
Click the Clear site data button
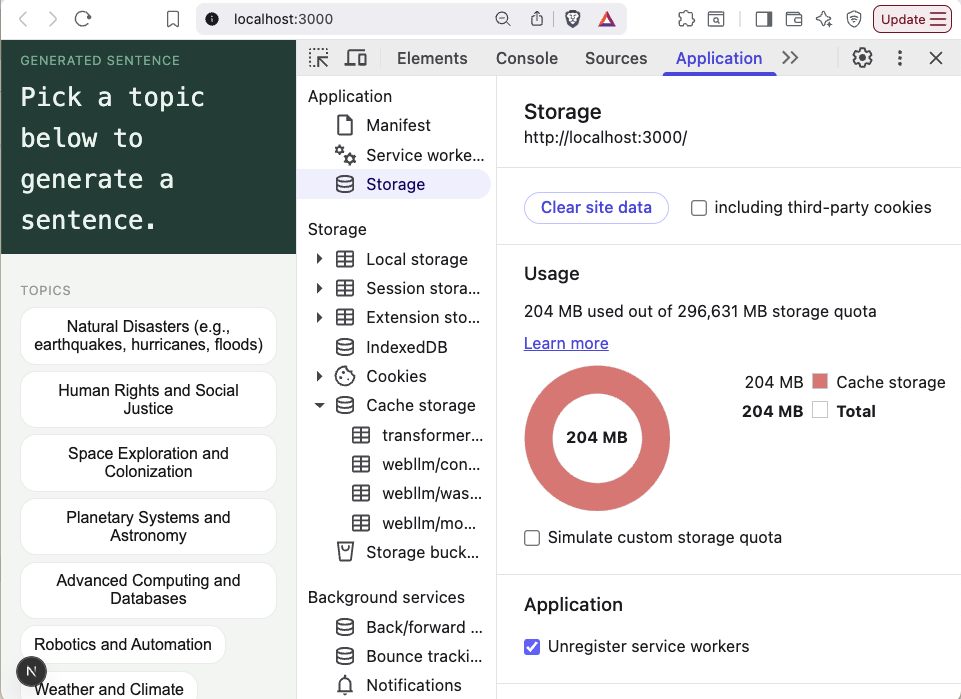[596, 208]
